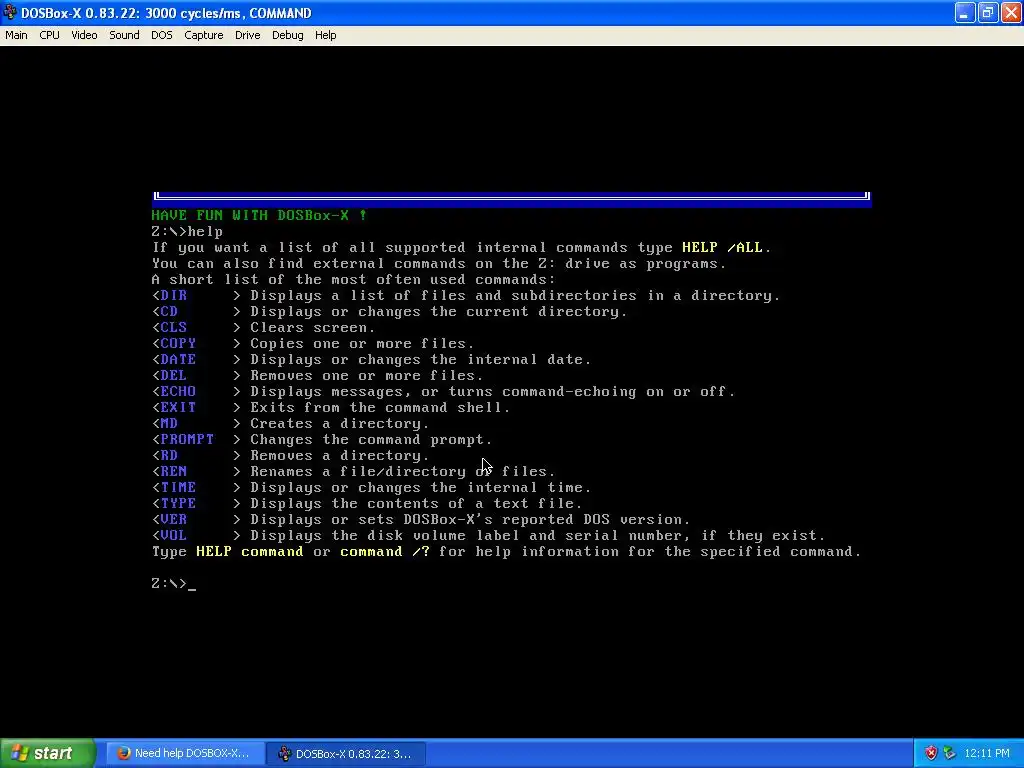This screenshot has width=1024, height=768.
Task: Click the PROMPT command in help list
Action: [x=187, y=440]
